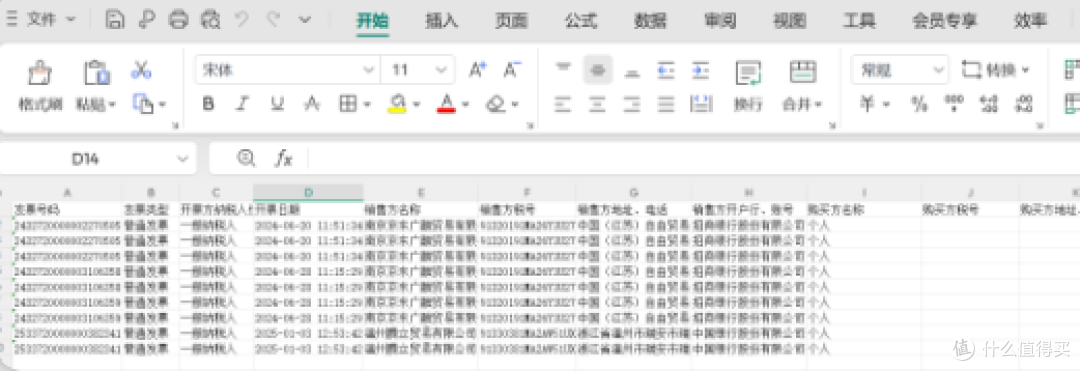Image resolution: width=1080 pixels, height=371 pixels.
Task: Switch to the Insert (插入) tab
Action: [442, 20]
